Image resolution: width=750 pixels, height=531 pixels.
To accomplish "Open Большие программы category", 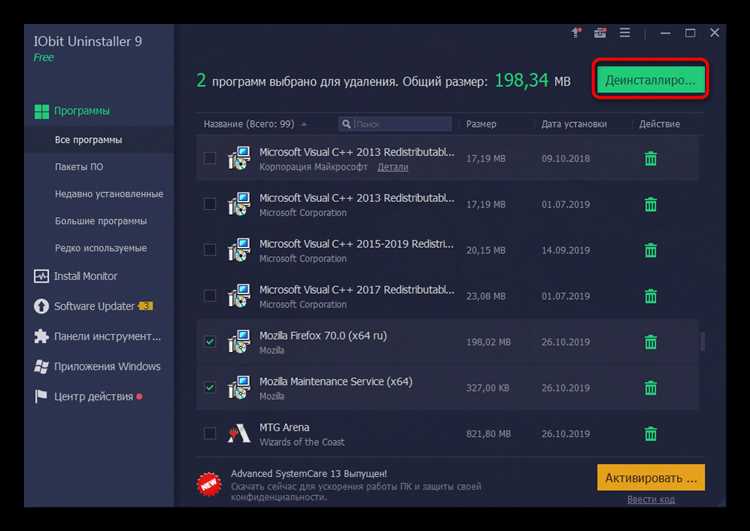I will [99, 221].
